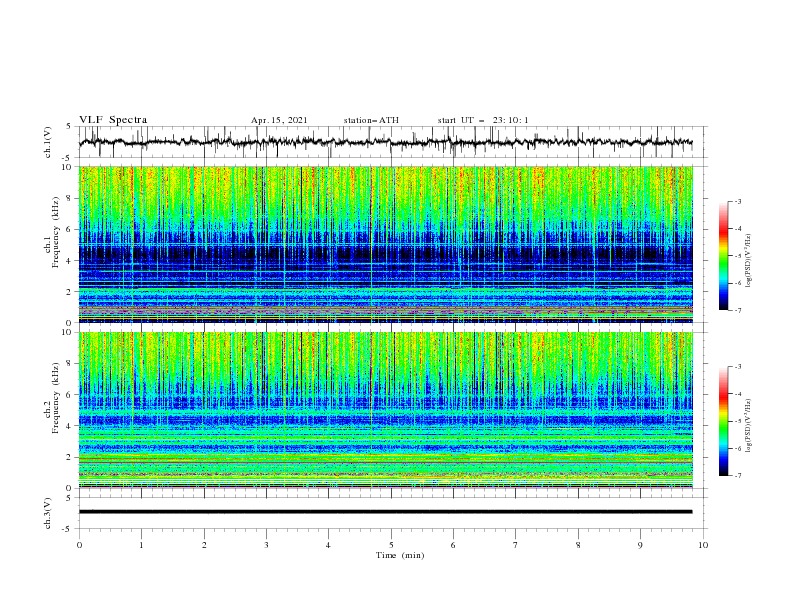The height and width of the screenshot is (612, 792).
Task: Click the time axis tick label "3"
Action: tap(266, 545)
